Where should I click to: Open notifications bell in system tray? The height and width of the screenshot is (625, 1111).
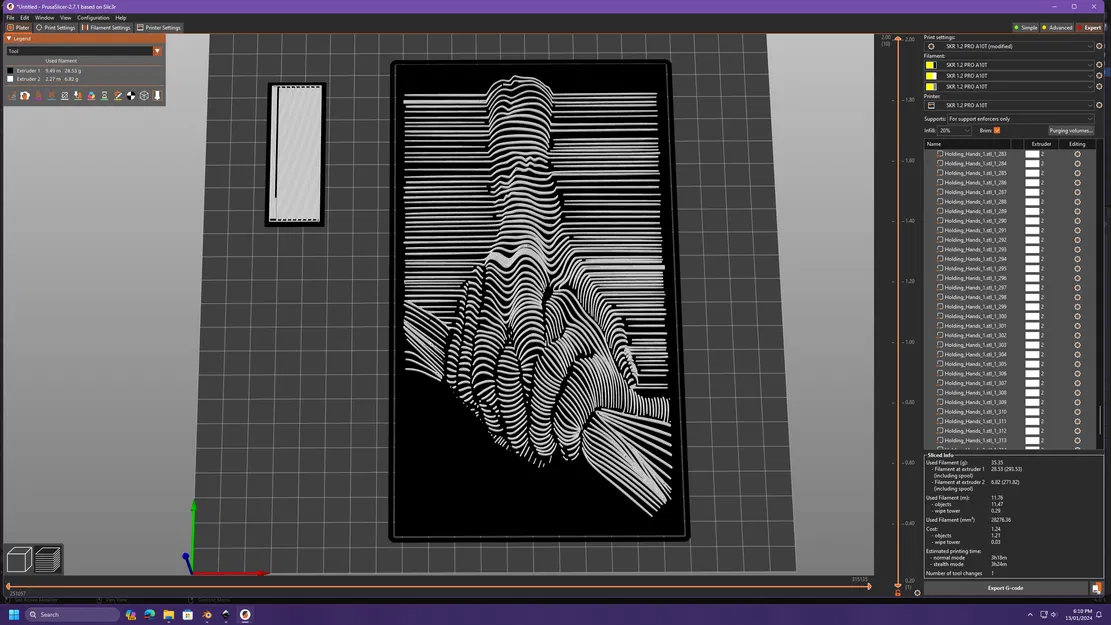[1099, 614]
